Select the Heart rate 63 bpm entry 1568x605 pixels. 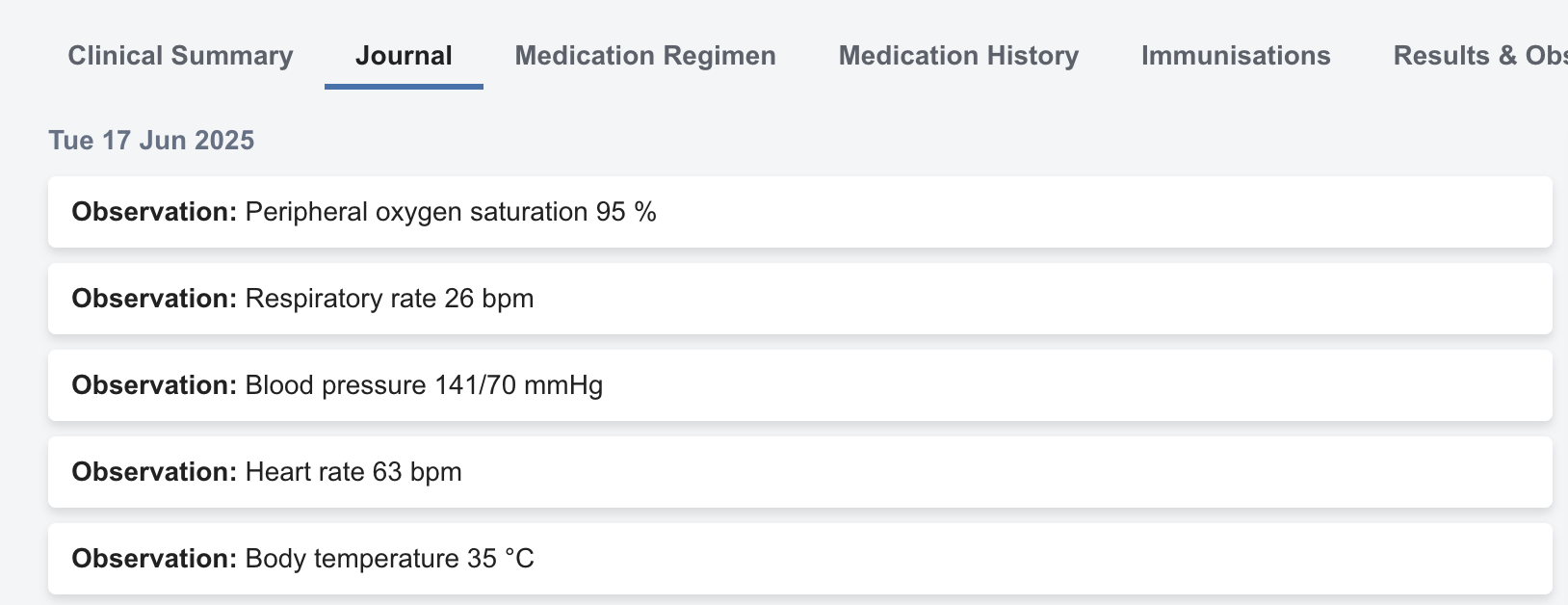pyautogui.click(x=799, y=472)
